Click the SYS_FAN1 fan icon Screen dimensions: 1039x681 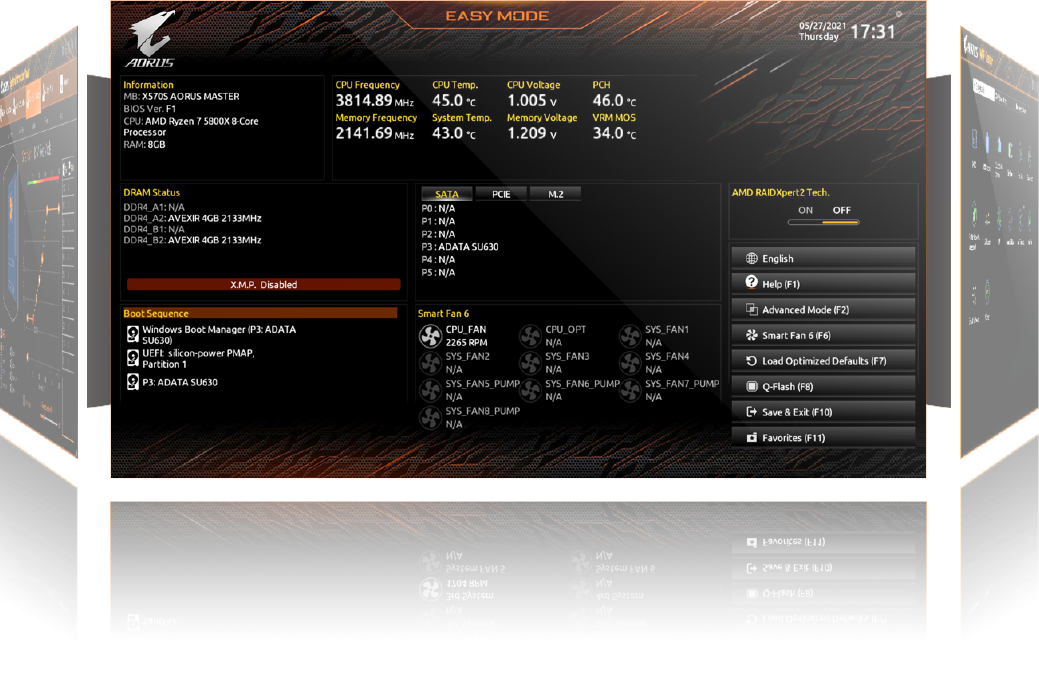pos(630,337)
